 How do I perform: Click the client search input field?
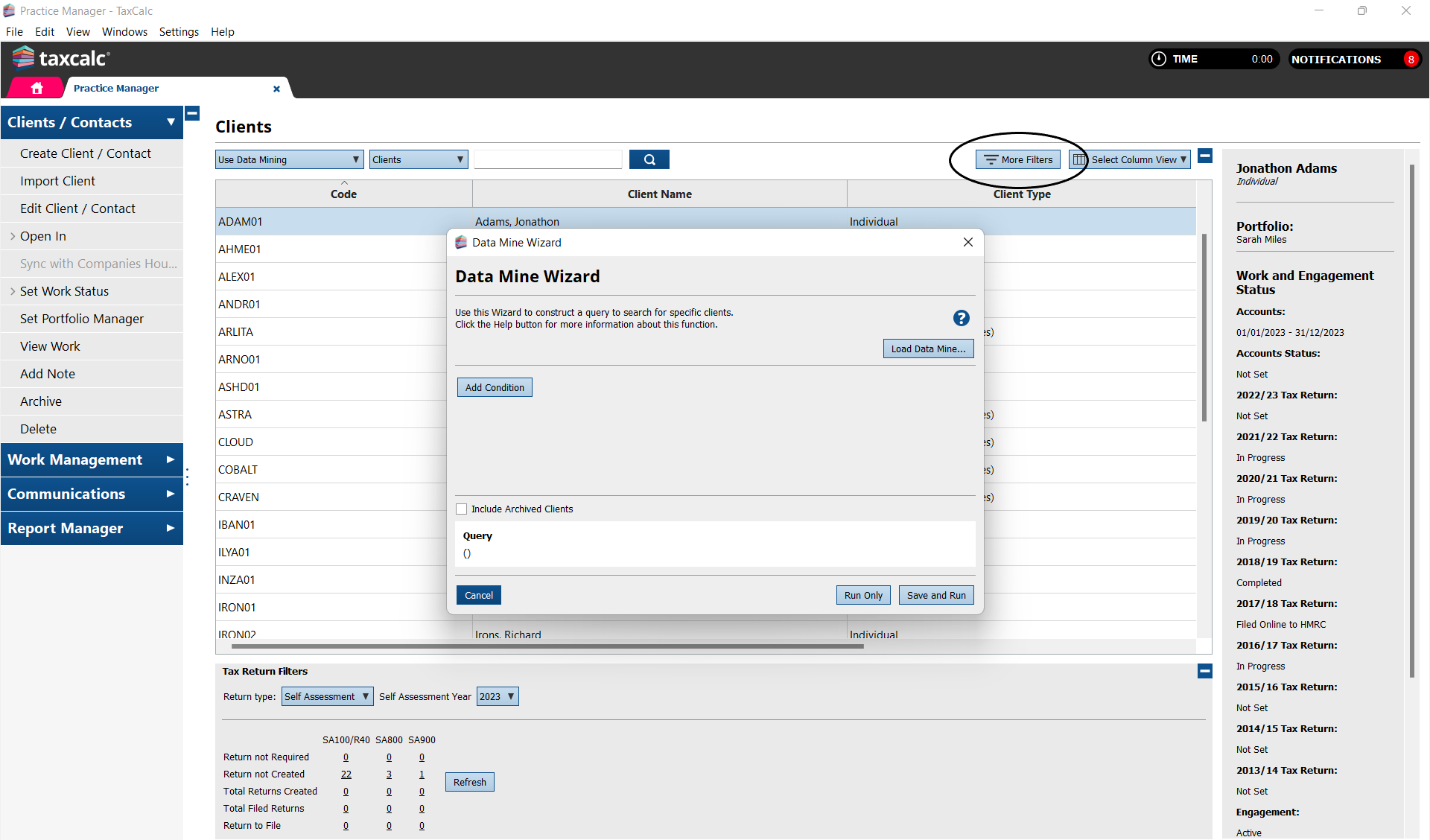click(x=547, y=159)
